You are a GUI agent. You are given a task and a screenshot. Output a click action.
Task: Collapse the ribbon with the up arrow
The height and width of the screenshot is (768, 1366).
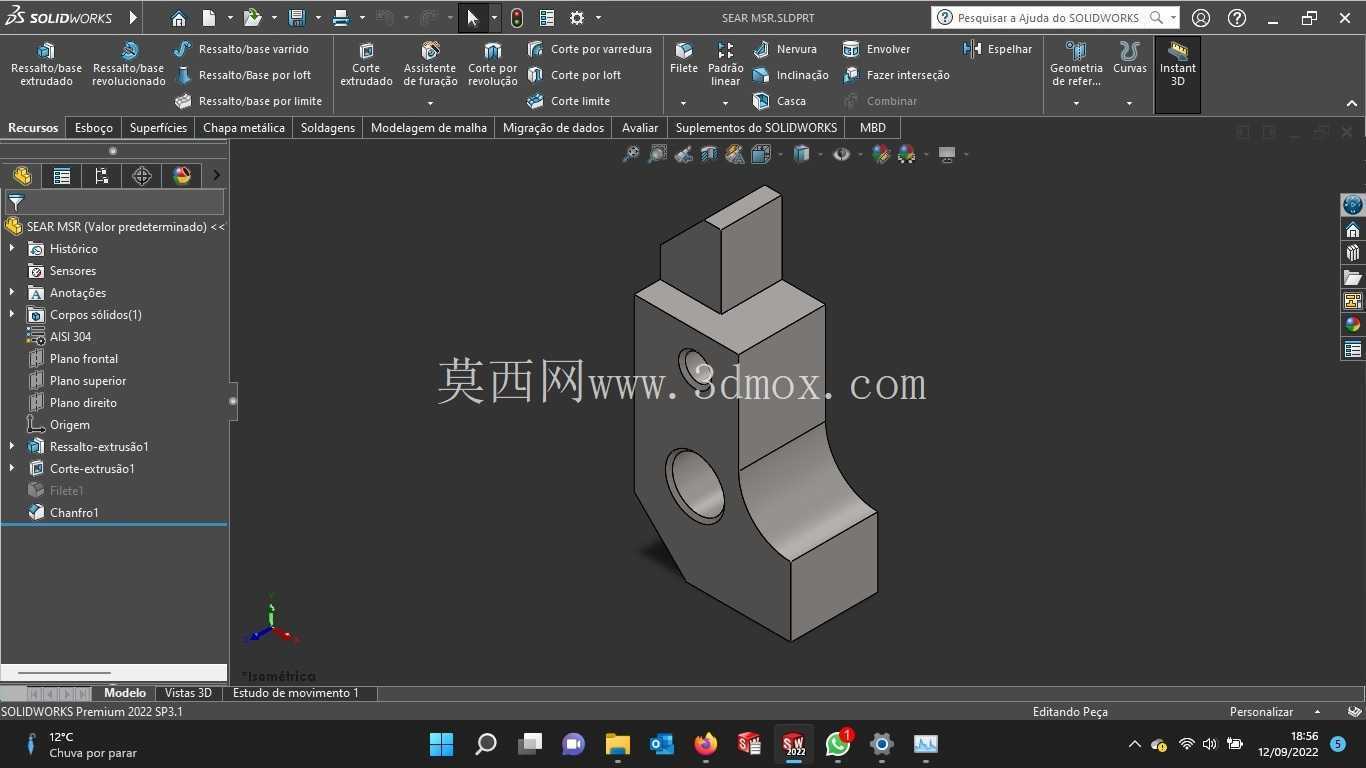[x=1352, y=103]
